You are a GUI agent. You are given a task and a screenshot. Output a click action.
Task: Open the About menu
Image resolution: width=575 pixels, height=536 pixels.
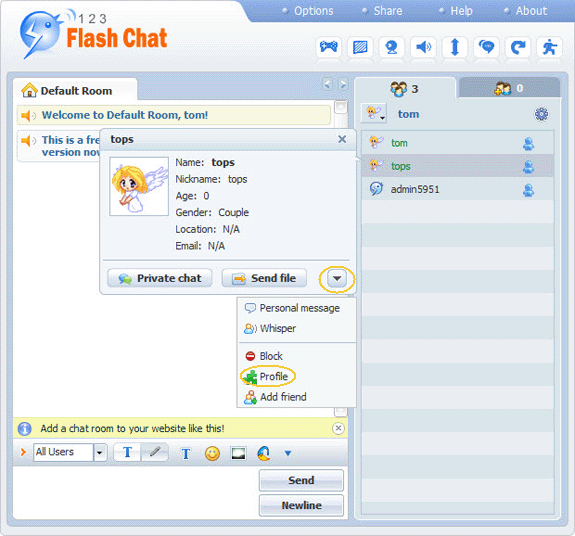[x=531, y=11]
